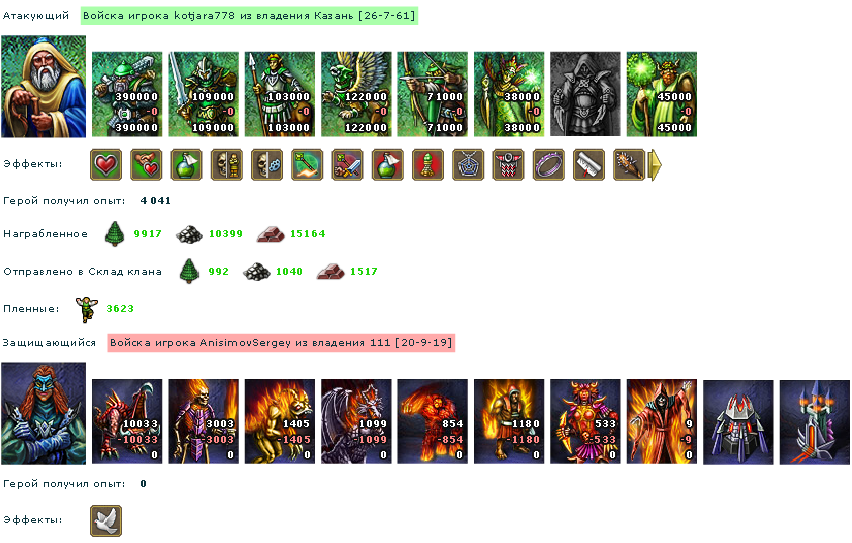The width and height of the screenshot is (852, 543).
Task: Click the crossed sword effects icon
Action: 347,165
